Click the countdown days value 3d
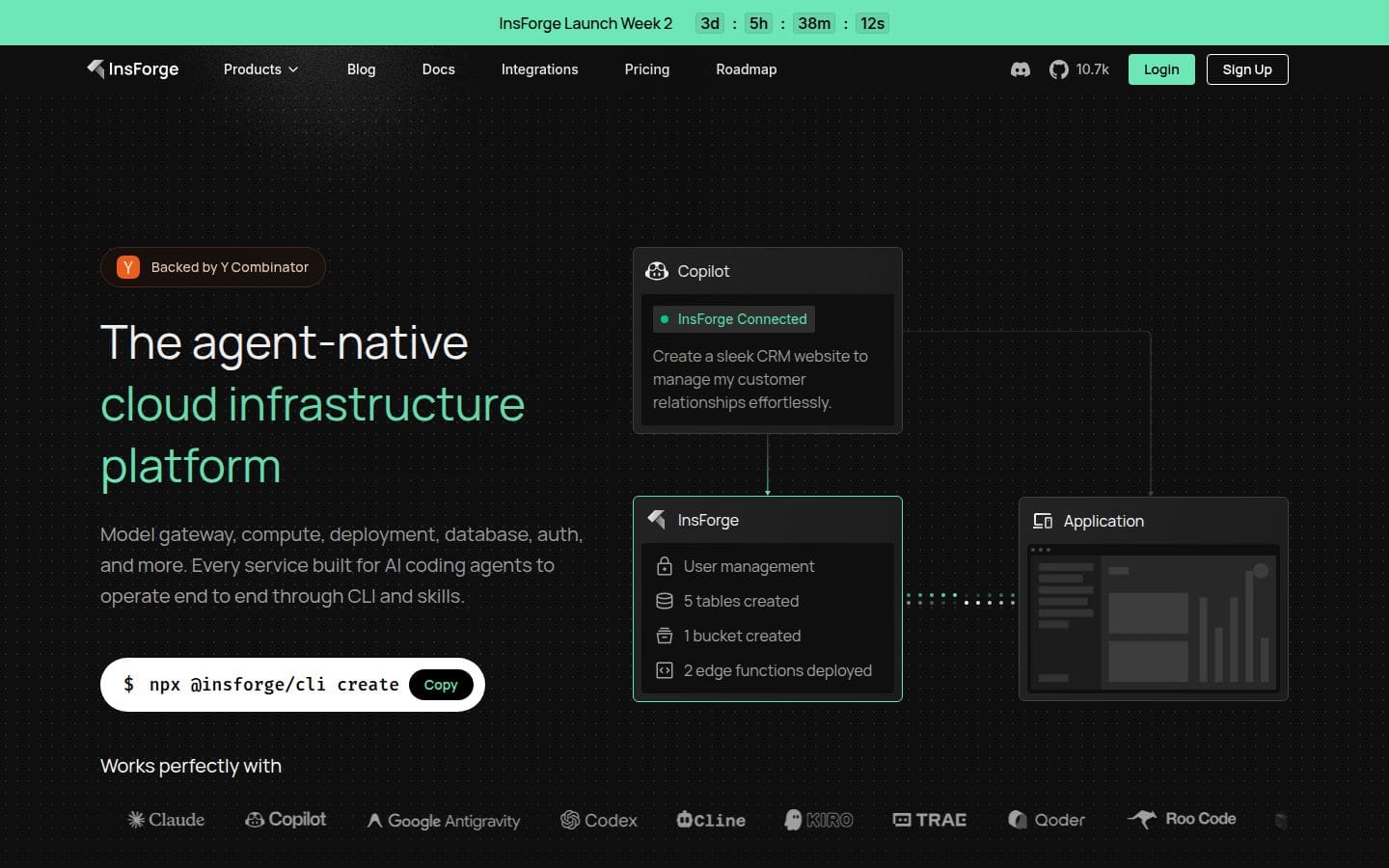Screen dimensions: 1389x868 pos(710,23)
